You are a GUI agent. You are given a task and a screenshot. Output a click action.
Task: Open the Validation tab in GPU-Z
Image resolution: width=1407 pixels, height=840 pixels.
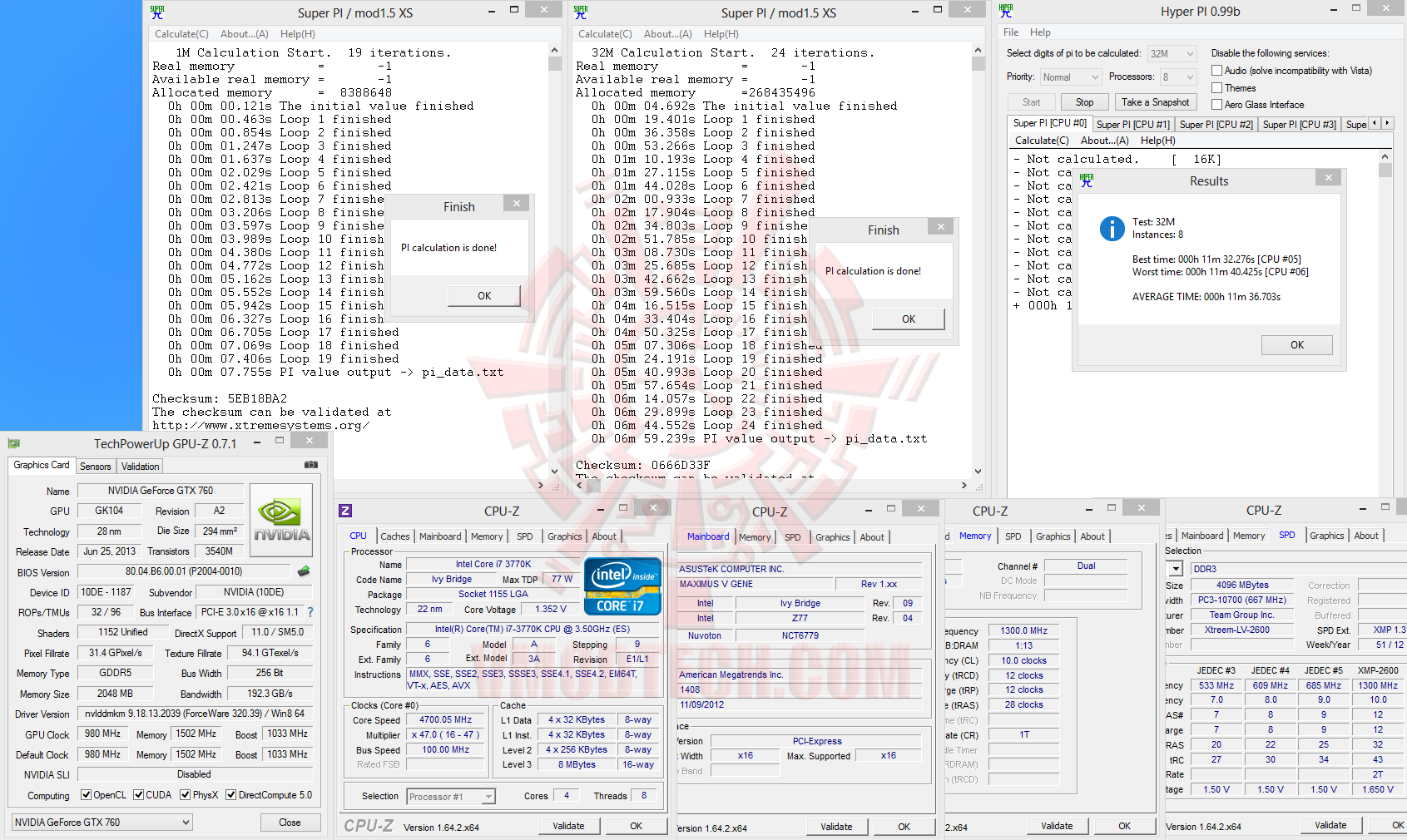[140, 467]
